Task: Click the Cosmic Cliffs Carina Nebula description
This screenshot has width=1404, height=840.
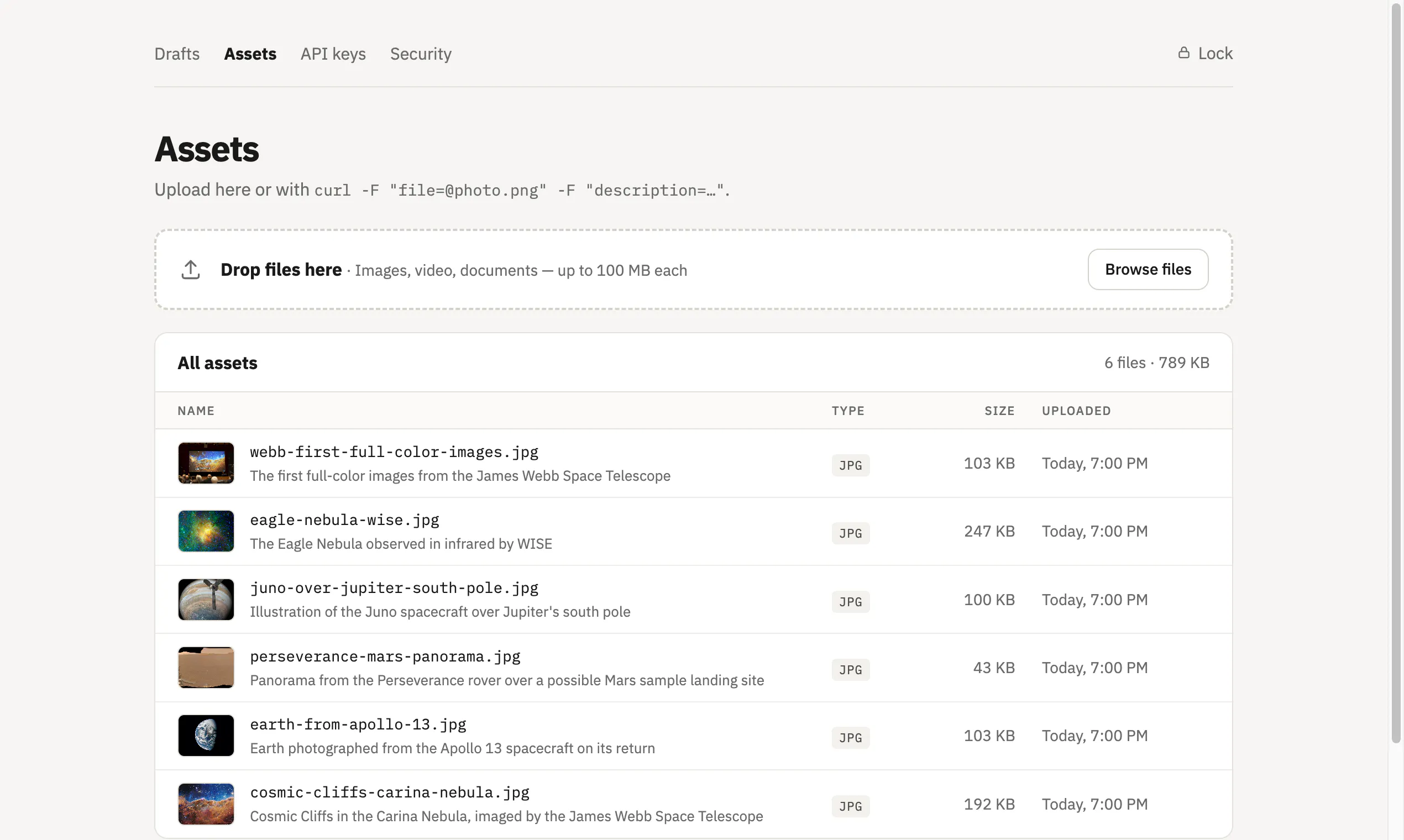Action: coord(506,816)
